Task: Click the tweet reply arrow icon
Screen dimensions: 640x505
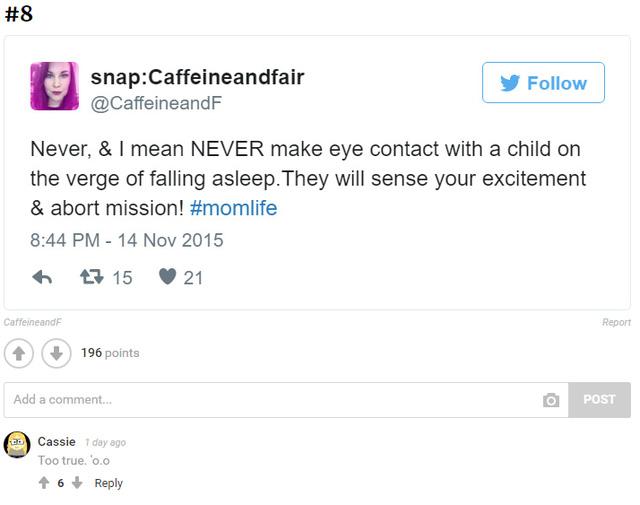Action: click(x=42, y=277)
